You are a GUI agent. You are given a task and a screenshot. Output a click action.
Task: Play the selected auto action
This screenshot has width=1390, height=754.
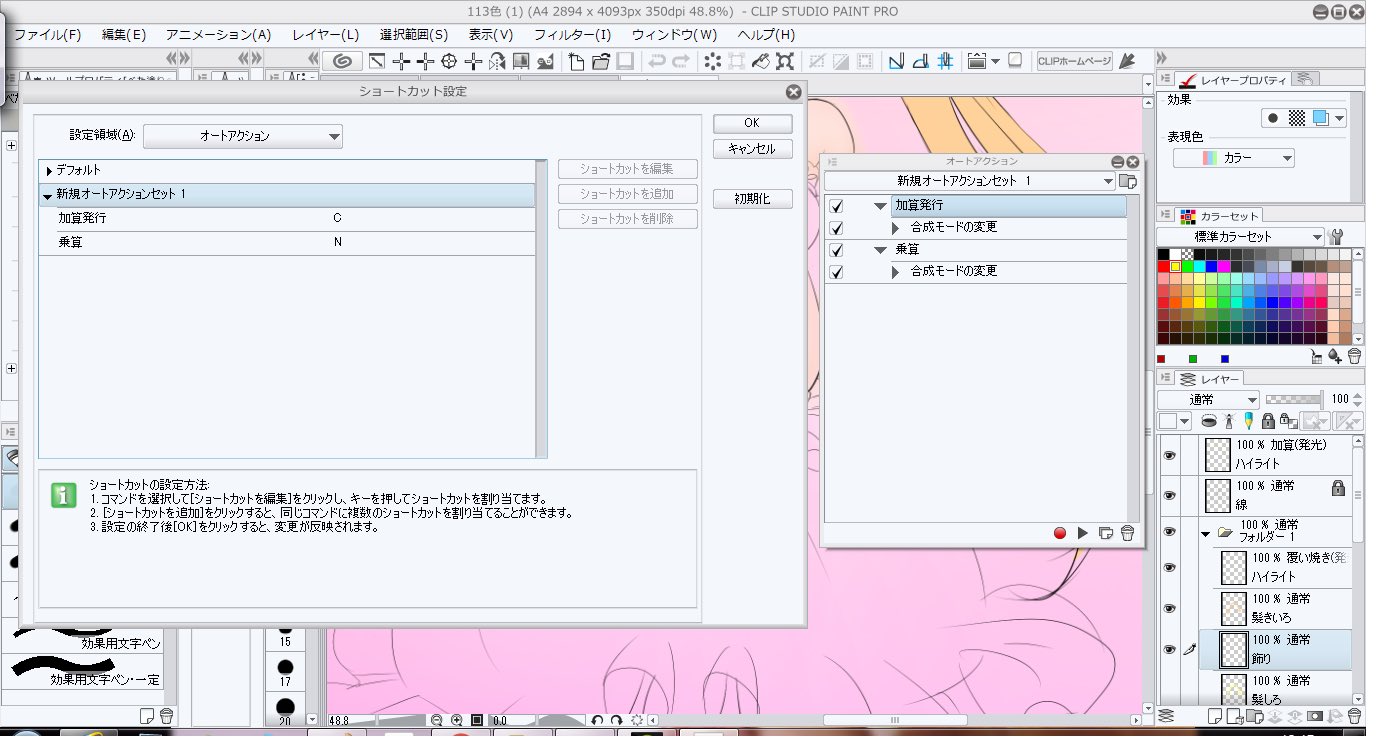click(1082, 533)
